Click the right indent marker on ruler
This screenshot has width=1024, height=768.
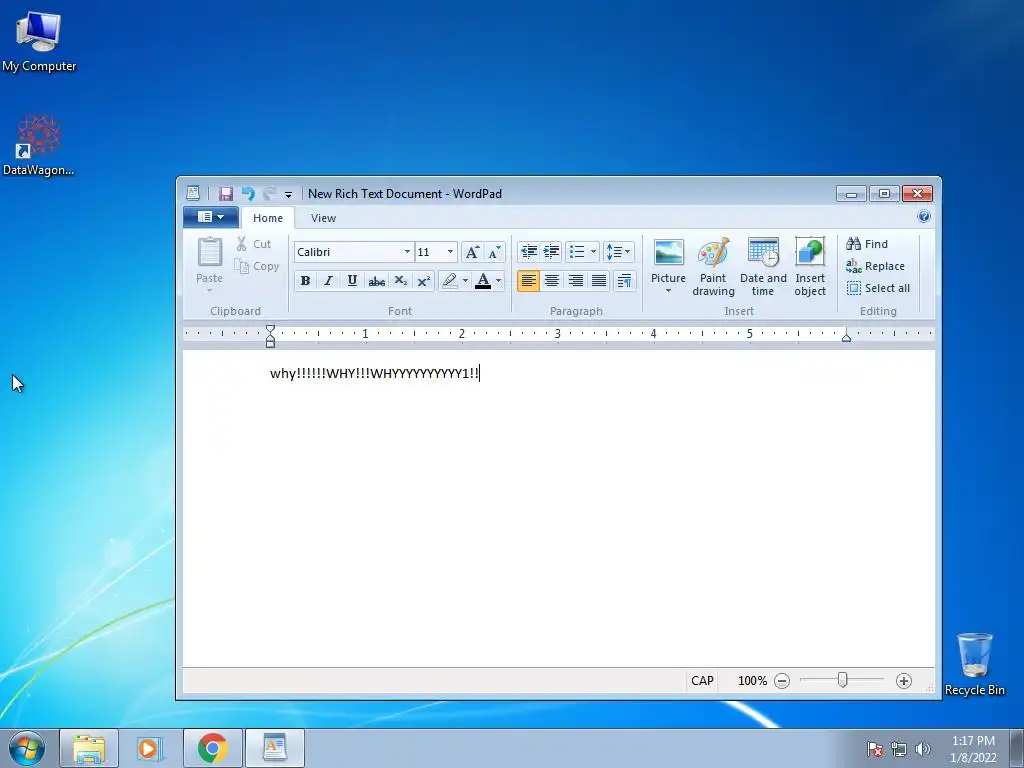pos(846,337)
